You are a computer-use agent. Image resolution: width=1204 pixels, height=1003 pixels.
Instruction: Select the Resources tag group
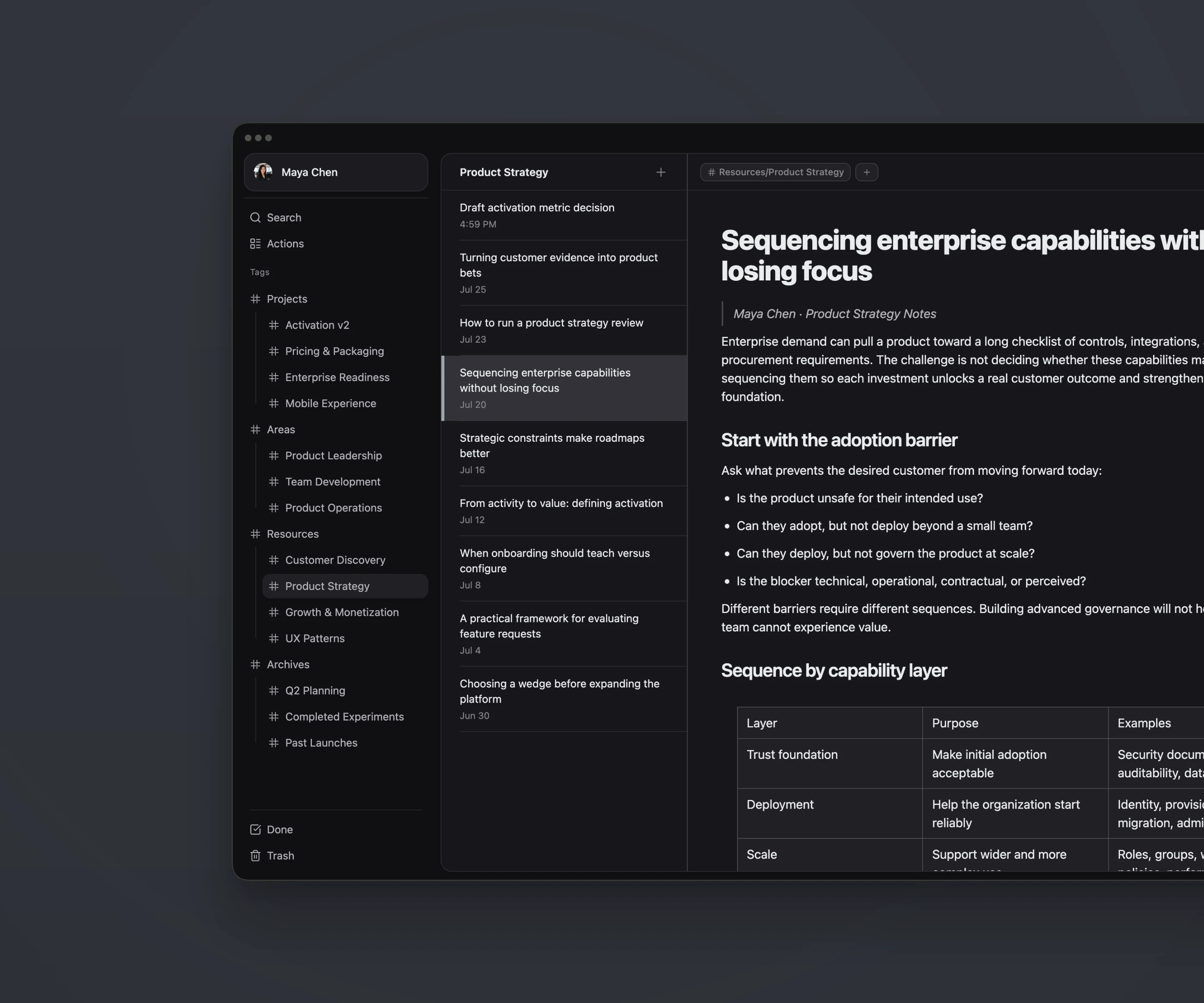click(336, 534)
